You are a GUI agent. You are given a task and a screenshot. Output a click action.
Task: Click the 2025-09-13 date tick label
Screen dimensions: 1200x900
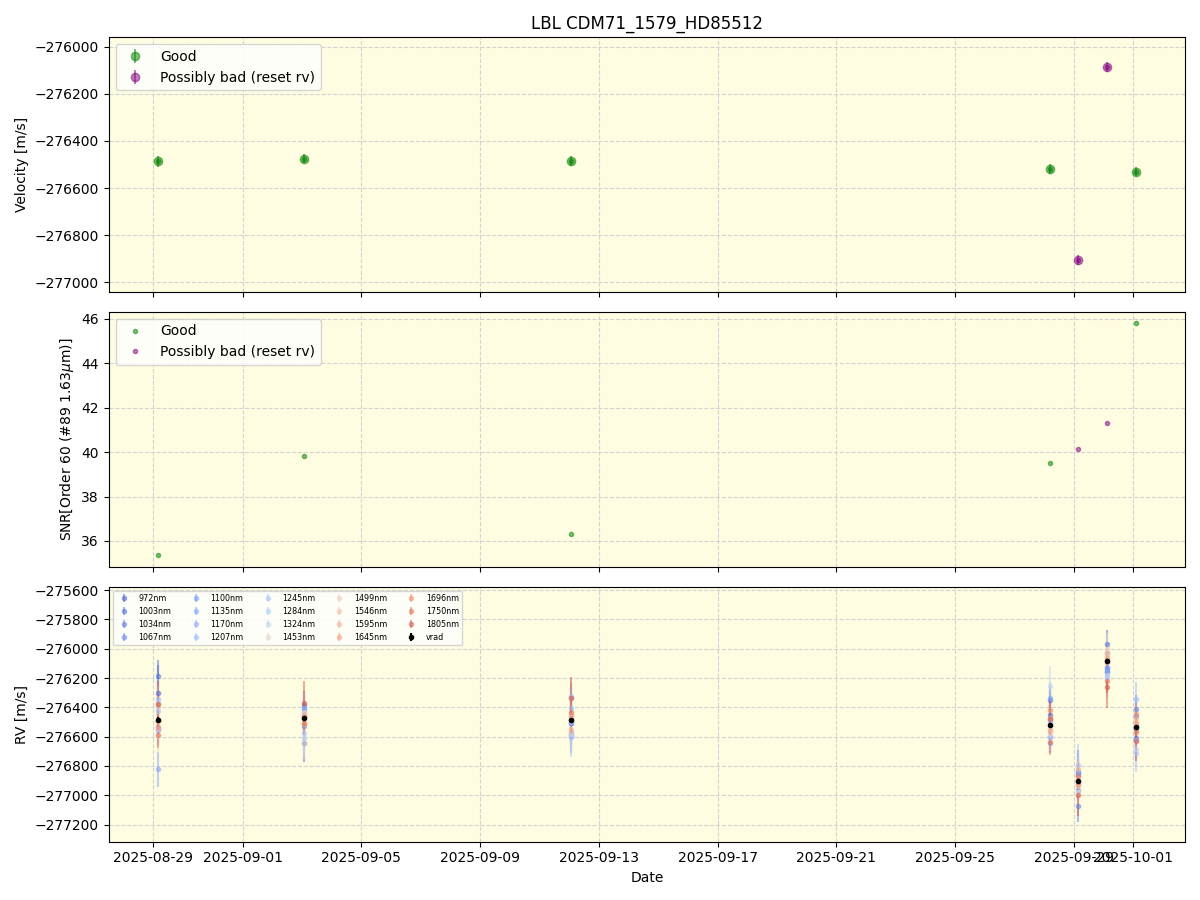tap(599, 857)
